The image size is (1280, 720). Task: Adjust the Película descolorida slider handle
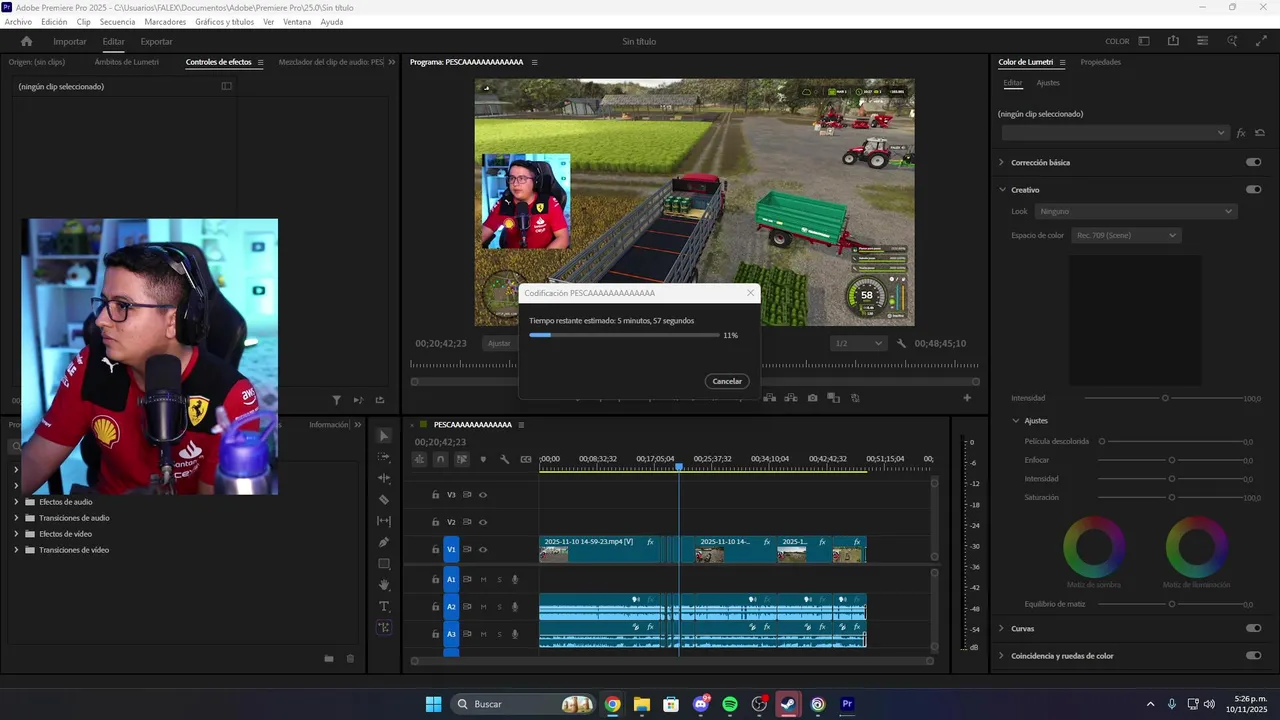(x=1102, y=441)
